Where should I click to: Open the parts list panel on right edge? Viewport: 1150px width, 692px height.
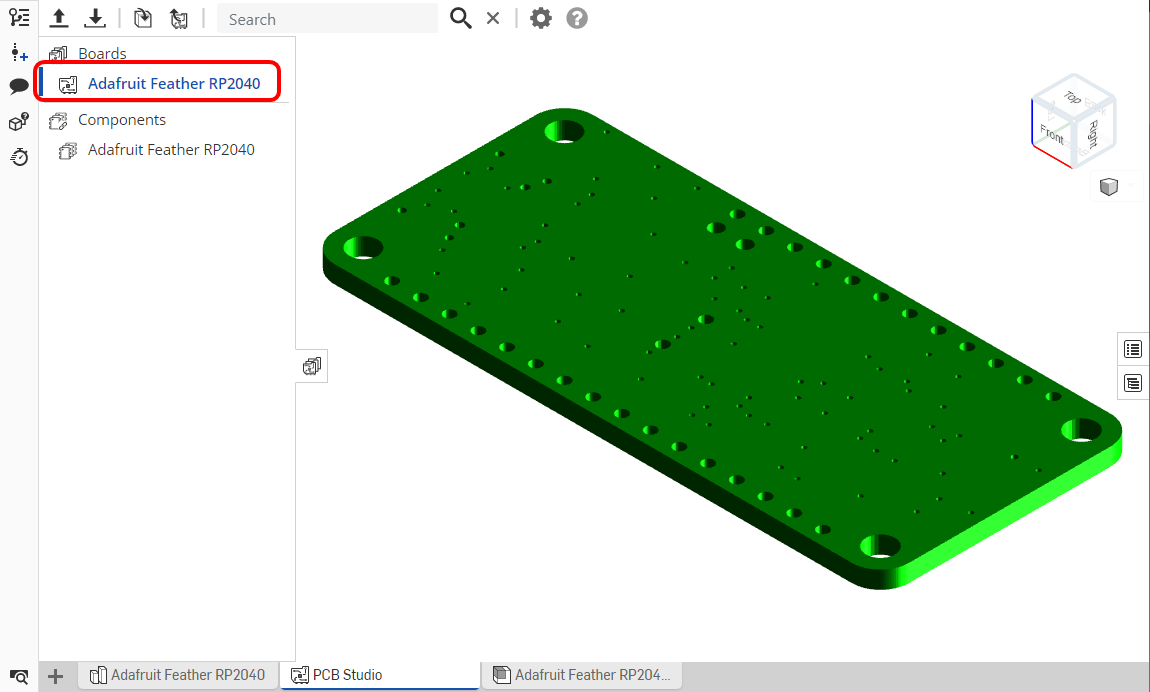pyautogui.click(x=1132, y=349)
